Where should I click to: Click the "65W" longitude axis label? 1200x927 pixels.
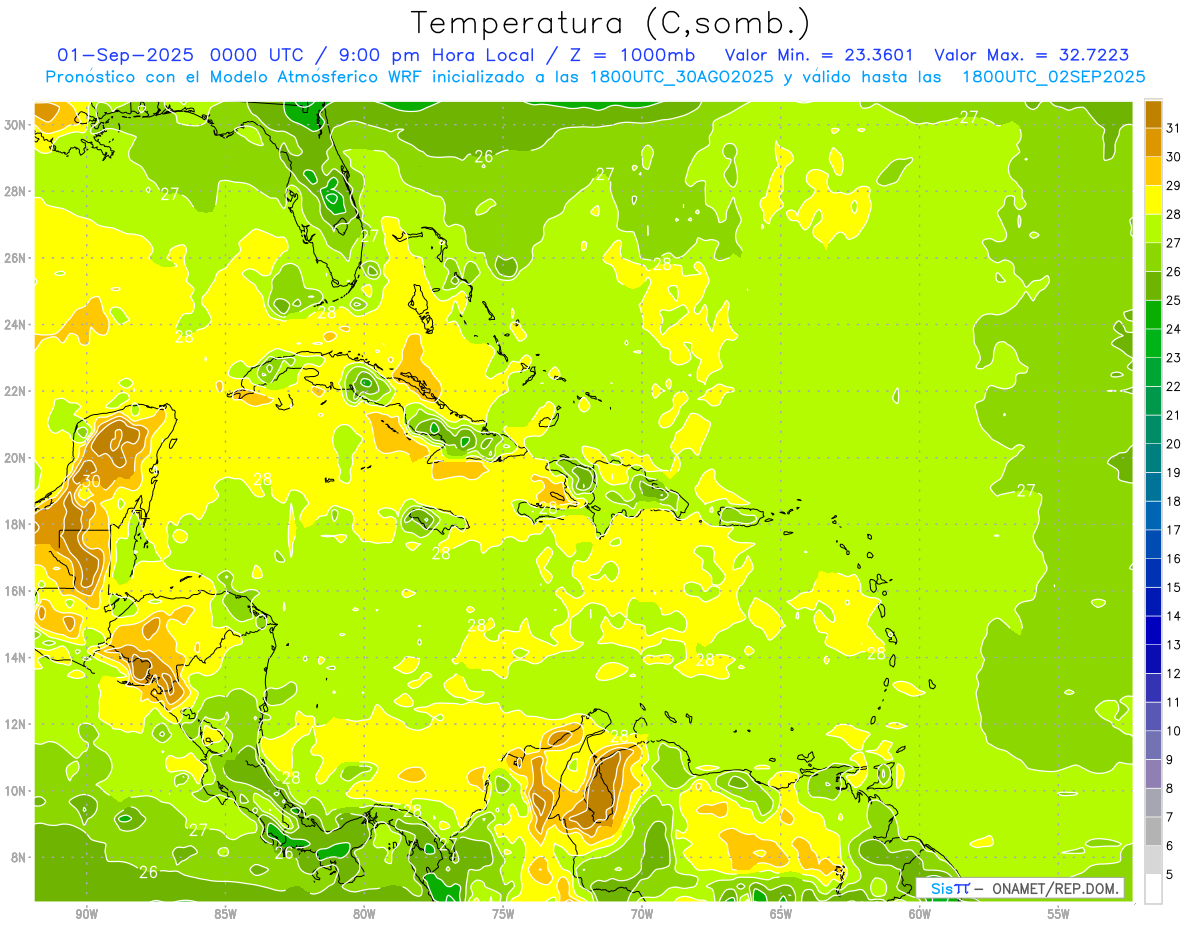click(781, 914)
